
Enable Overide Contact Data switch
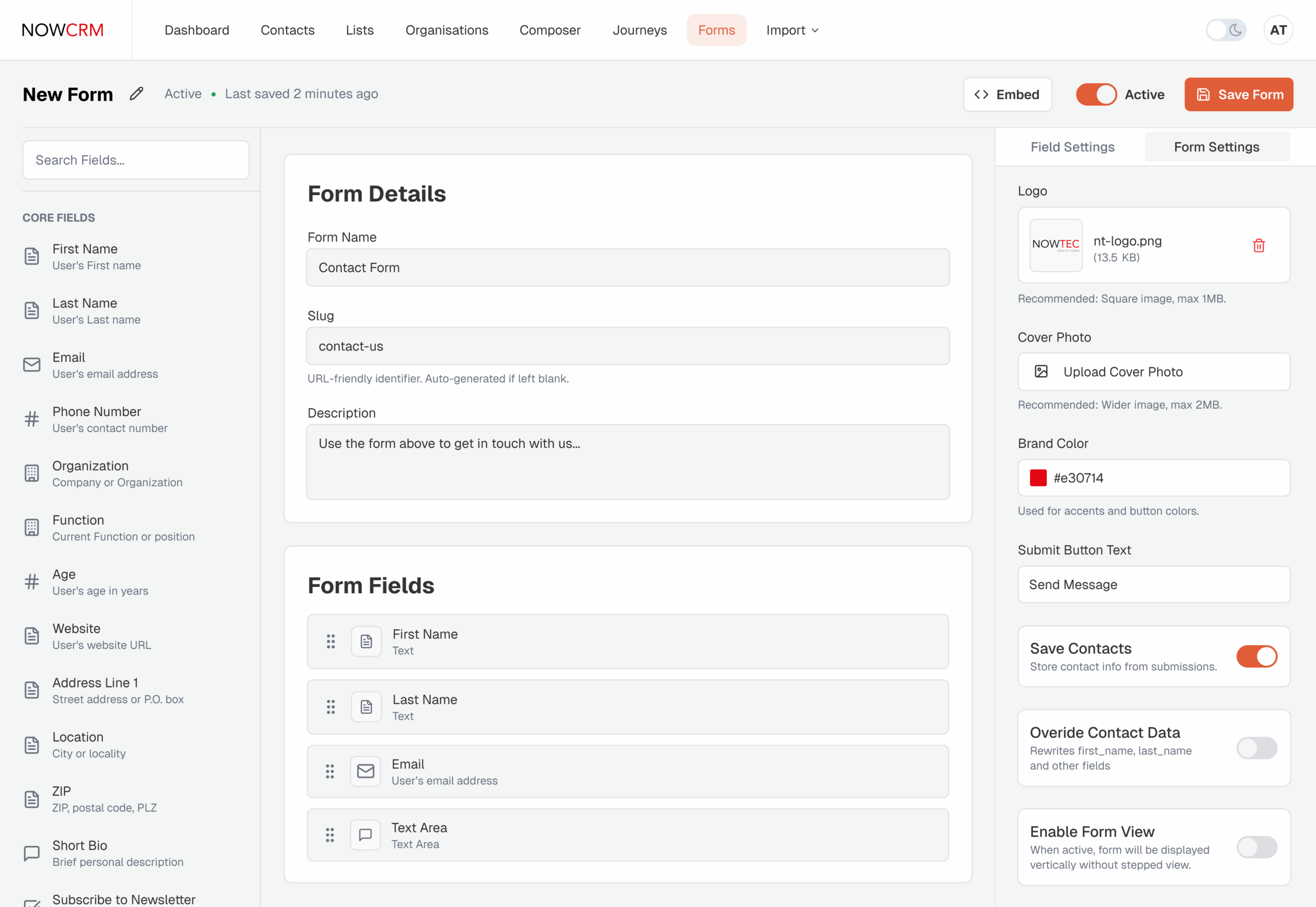[x=1256, y=748]
